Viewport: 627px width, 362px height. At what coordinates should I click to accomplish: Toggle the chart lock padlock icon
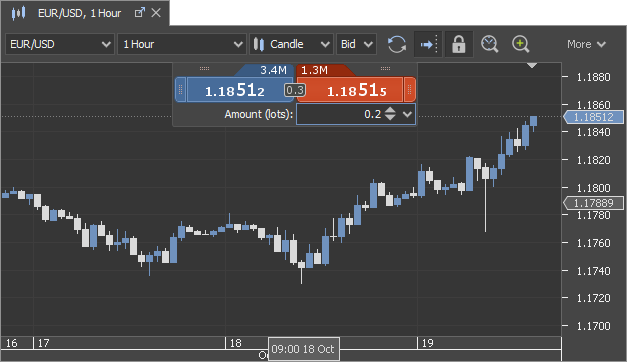pos(459,44)
